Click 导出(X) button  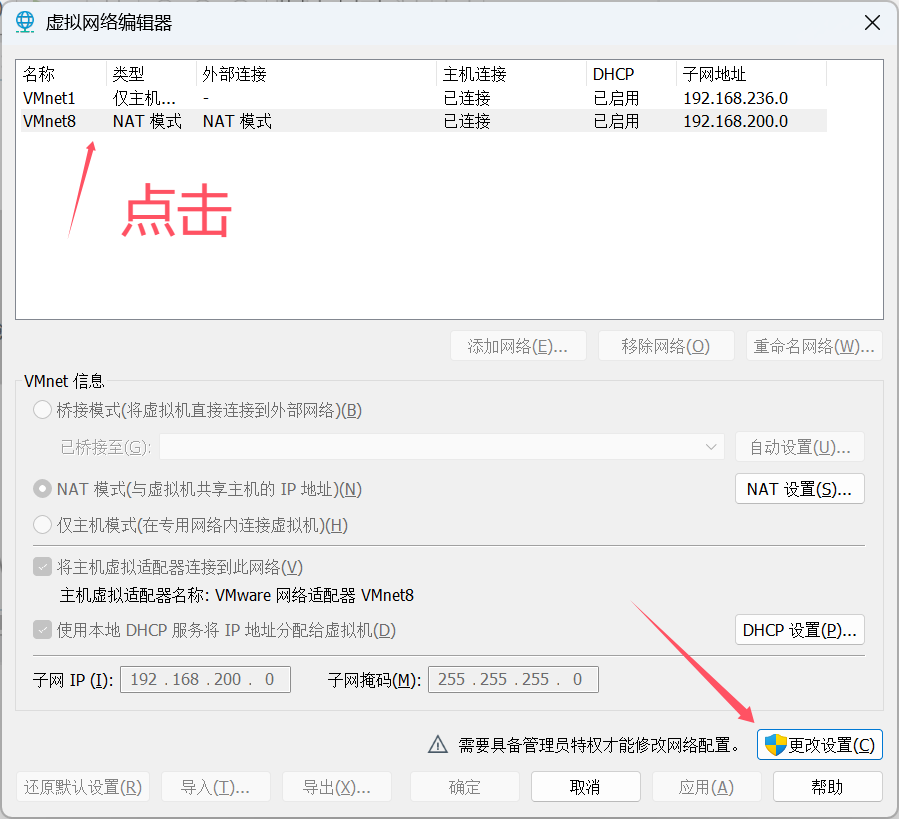337,787
